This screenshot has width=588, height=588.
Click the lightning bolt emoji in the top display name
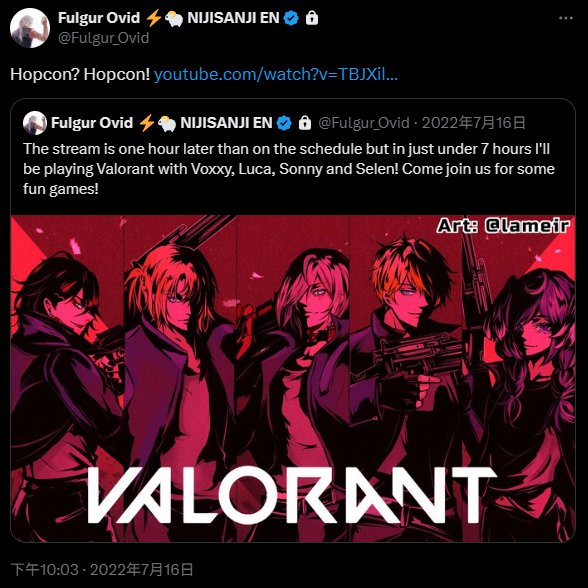(x=153, y=18)
